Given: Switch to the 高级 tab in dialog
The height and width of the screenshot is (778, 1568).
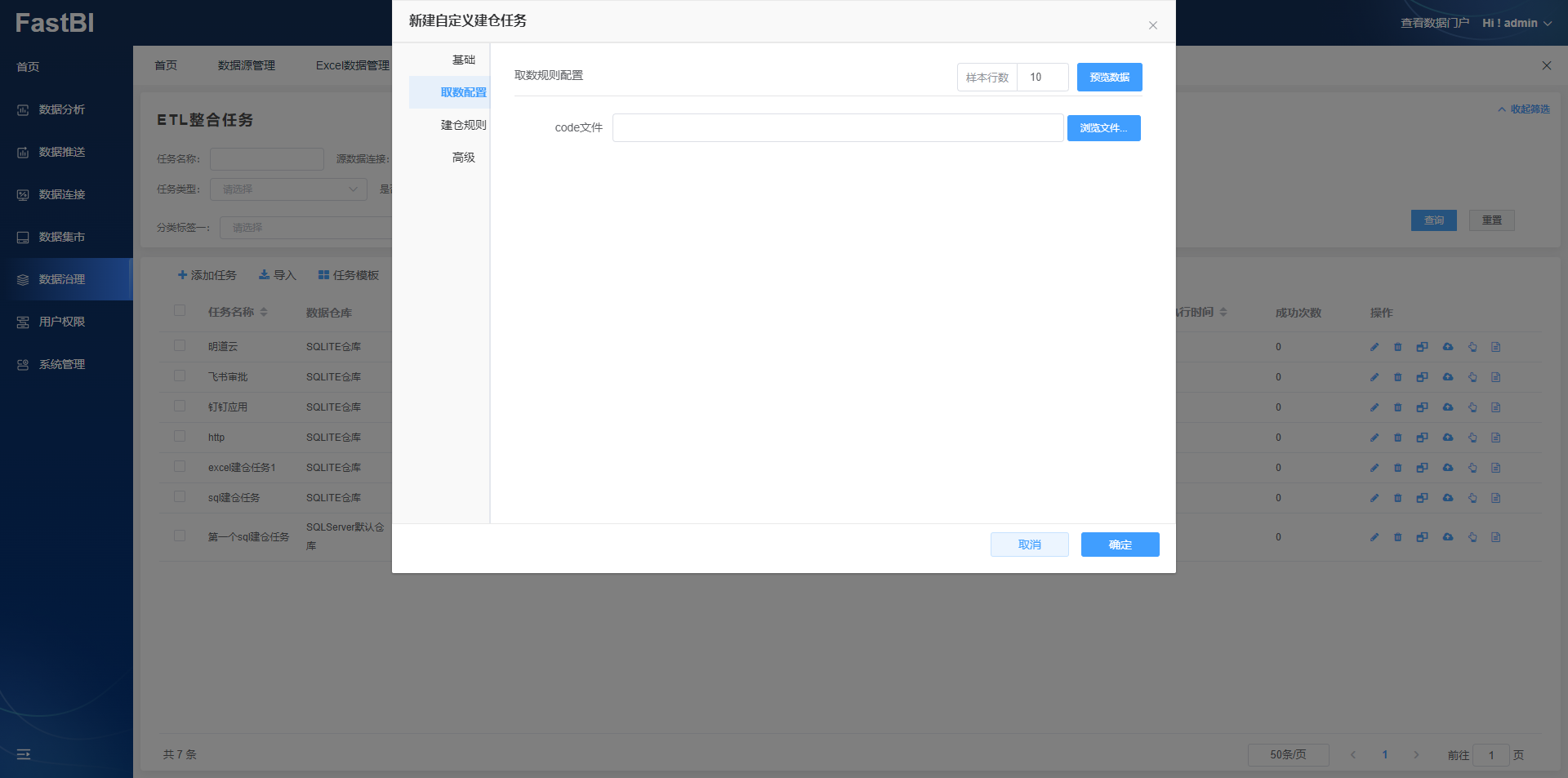Looking at the screenshot, I should coord(463,158).
